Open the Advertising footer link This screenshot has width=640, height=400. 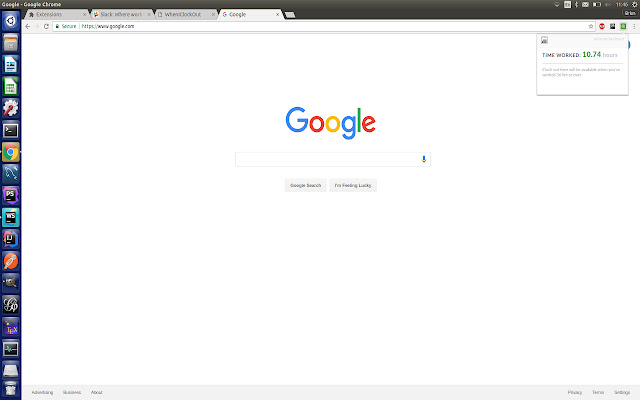coord(42,392)
